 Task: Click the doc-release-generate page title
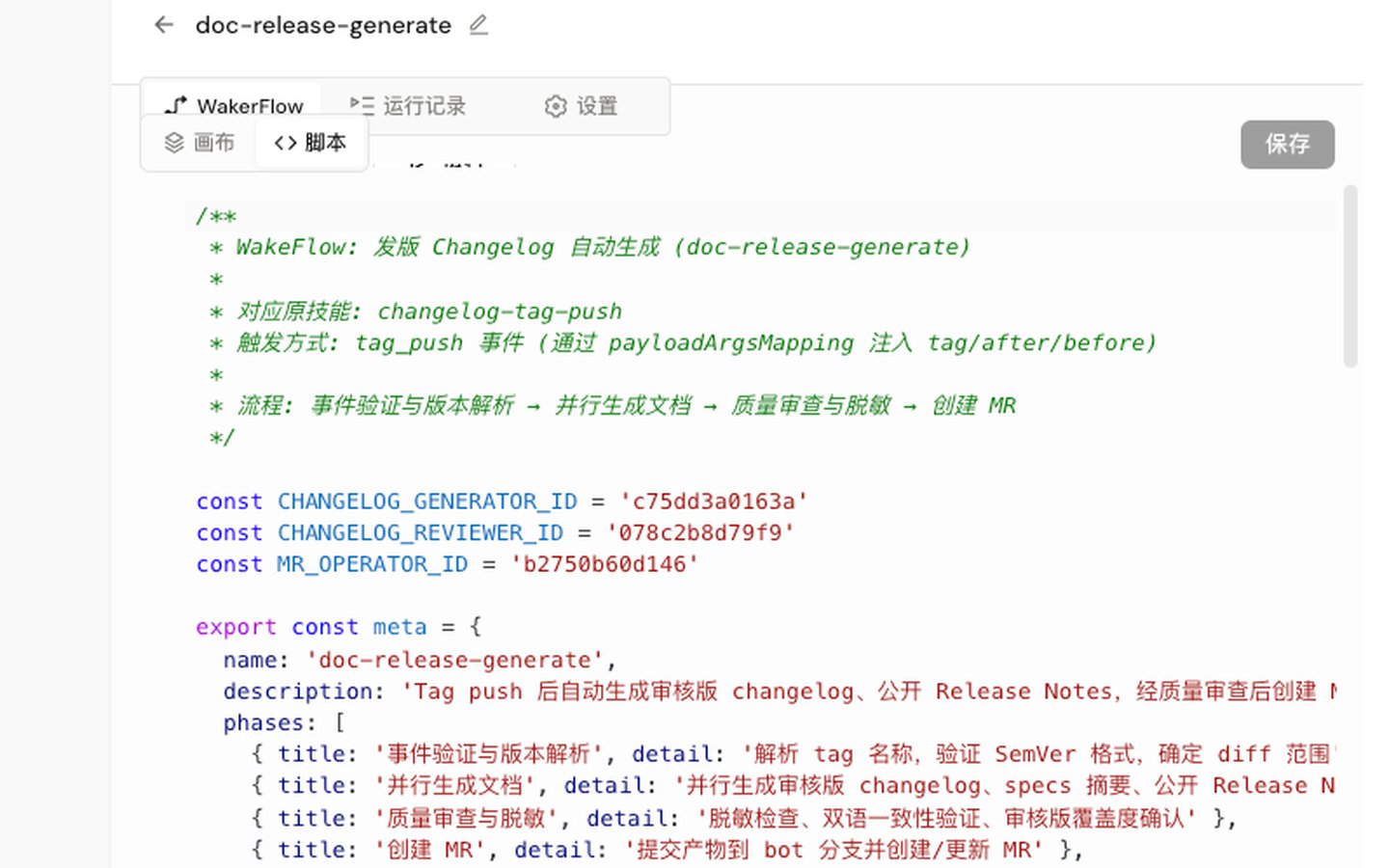[x=323, y=25]
